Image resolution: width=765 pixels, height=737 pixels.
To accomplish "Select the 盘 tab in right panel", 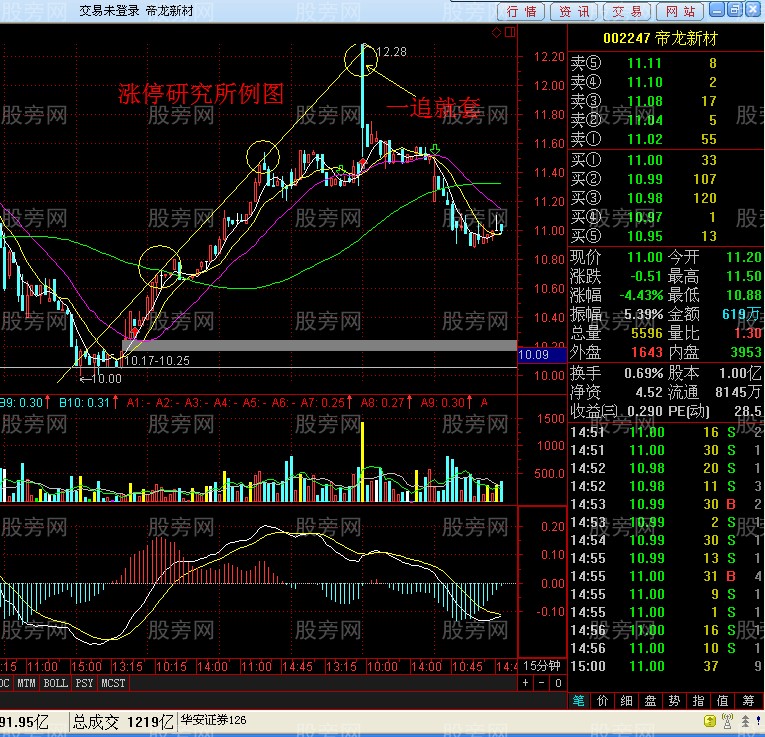I will coord(650,701).
